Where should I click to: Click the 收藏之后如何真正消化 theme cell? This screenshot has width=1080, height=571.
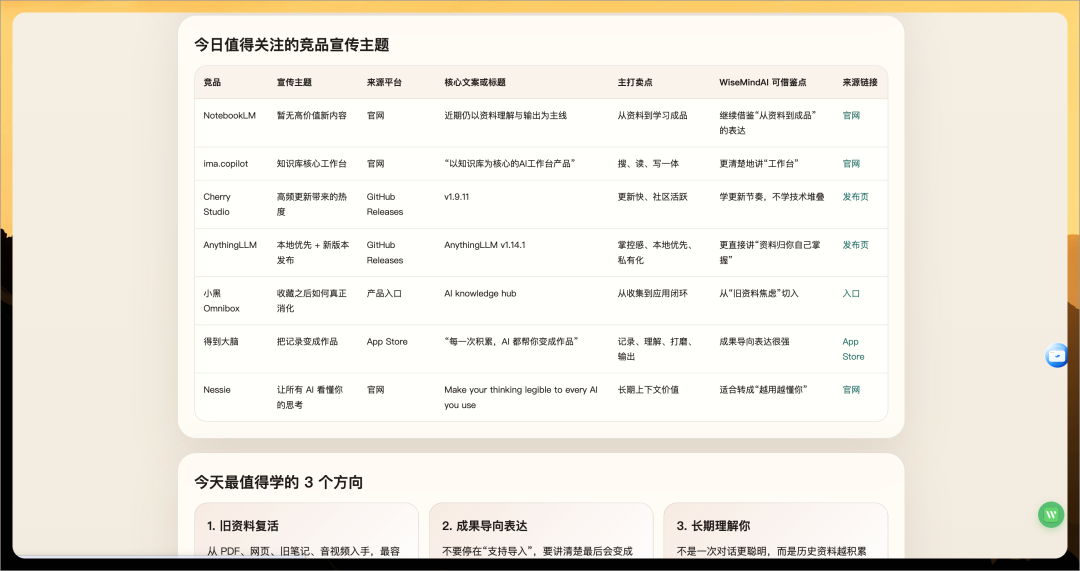tap(312, 301)
